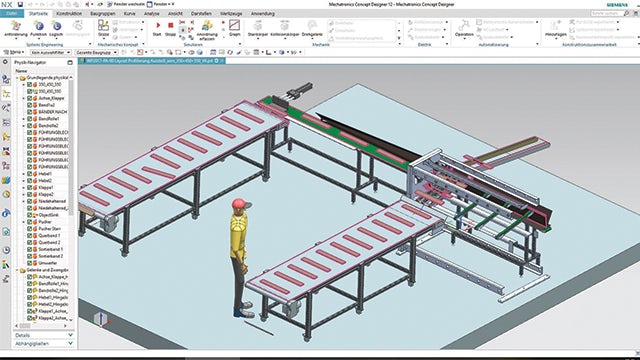
Task: Switch to the Startseite tab
Action: click(38, 13)
